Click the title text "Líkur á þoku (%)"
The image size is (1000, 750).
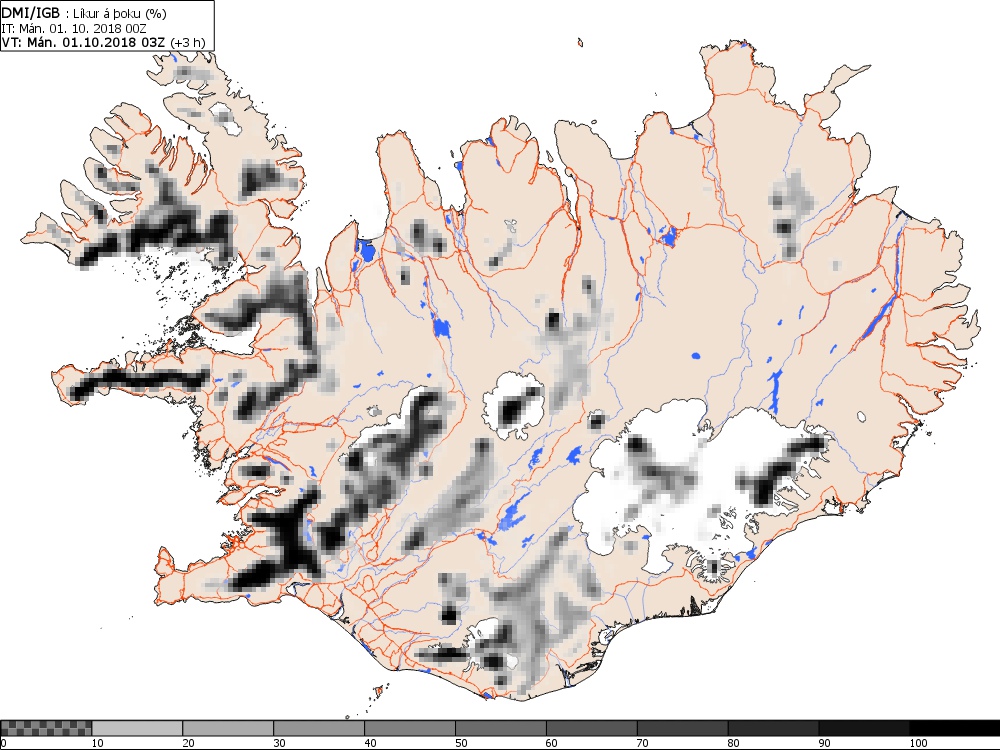(x=120, y=14)
